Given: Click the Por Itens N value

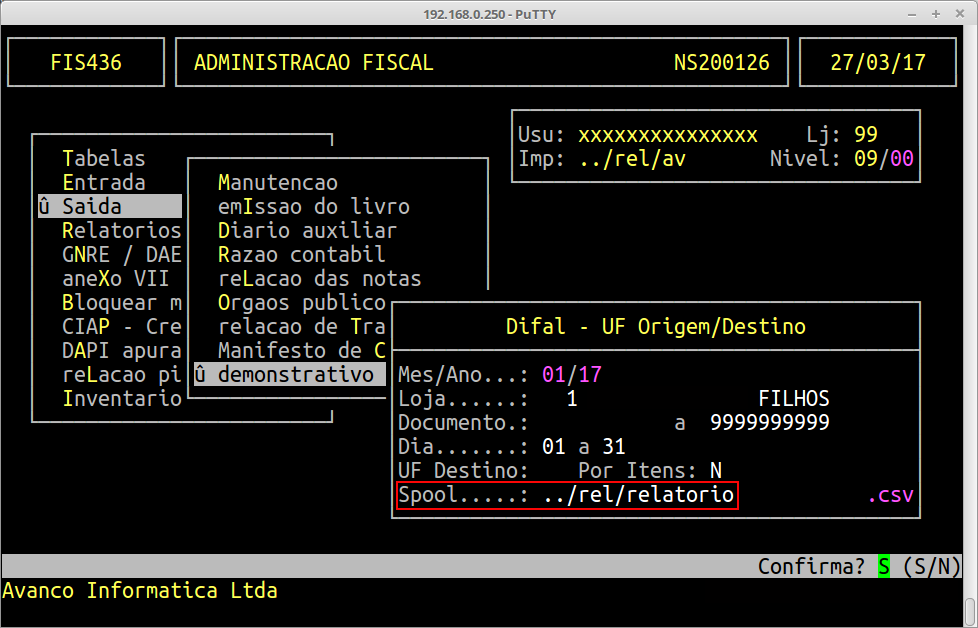Looking at the screenshot, I should [715, 471].
